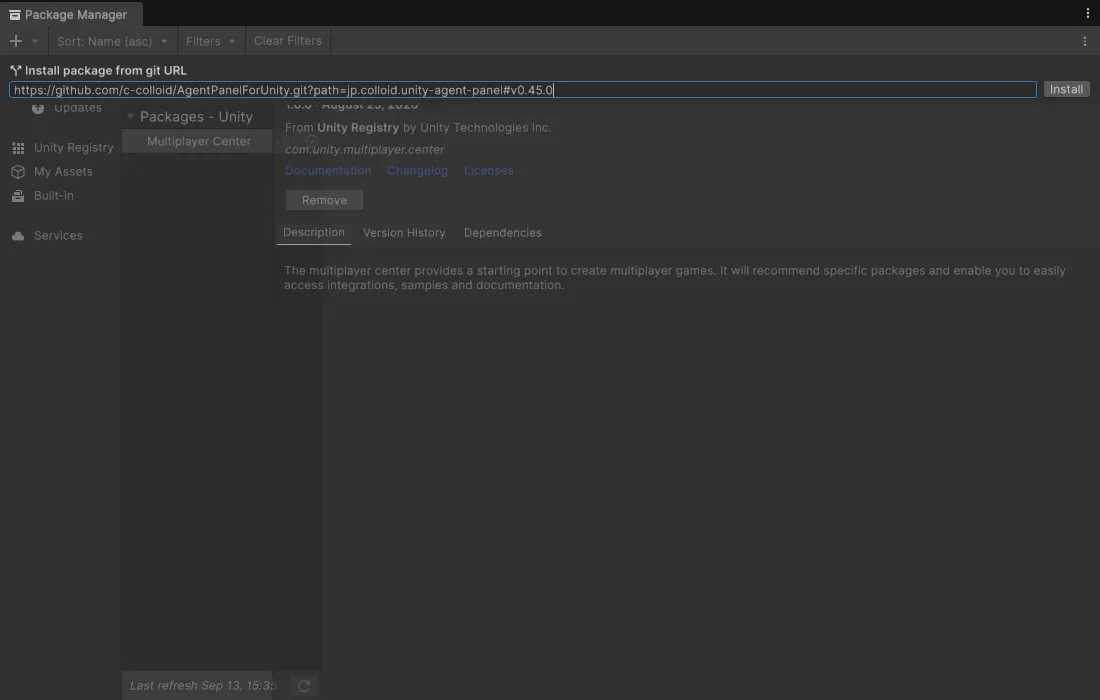The height and width of the screenshot is (700, 1100).
Task: Open the Documentation link
Action: coord(328,170)
